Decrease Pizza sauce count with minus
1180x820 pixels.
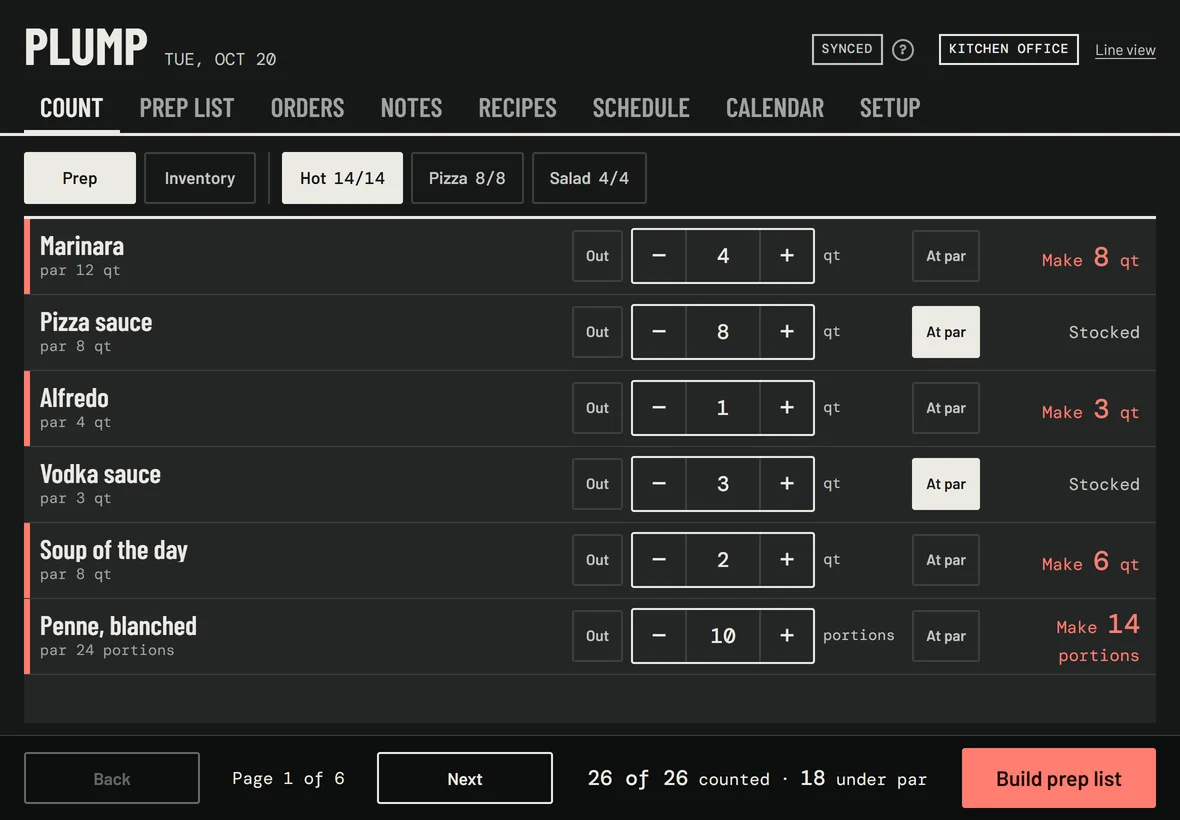pyautogui.click(x=658, y=332)
